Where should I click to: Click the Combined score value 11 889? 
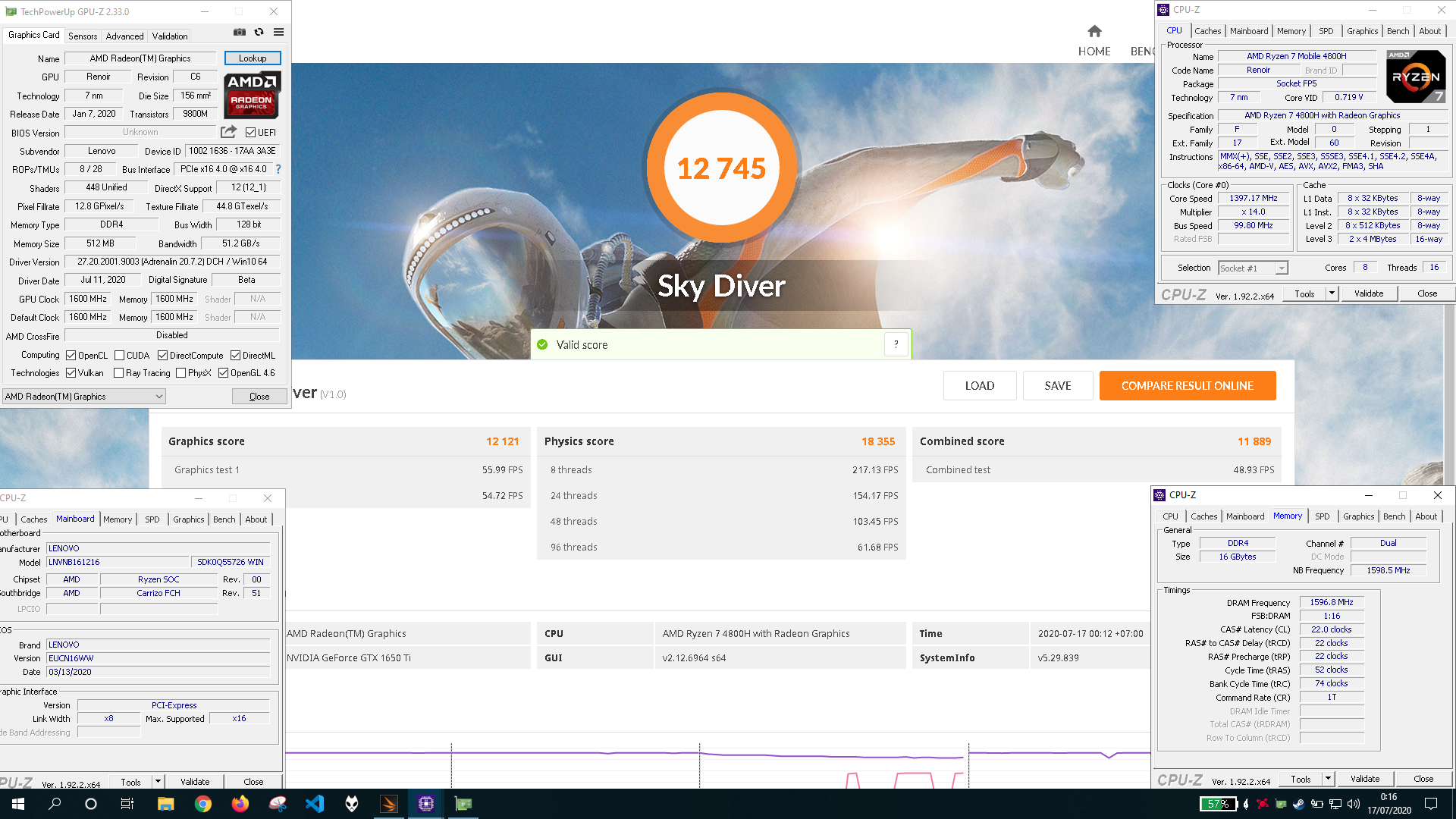[1254, 441]
